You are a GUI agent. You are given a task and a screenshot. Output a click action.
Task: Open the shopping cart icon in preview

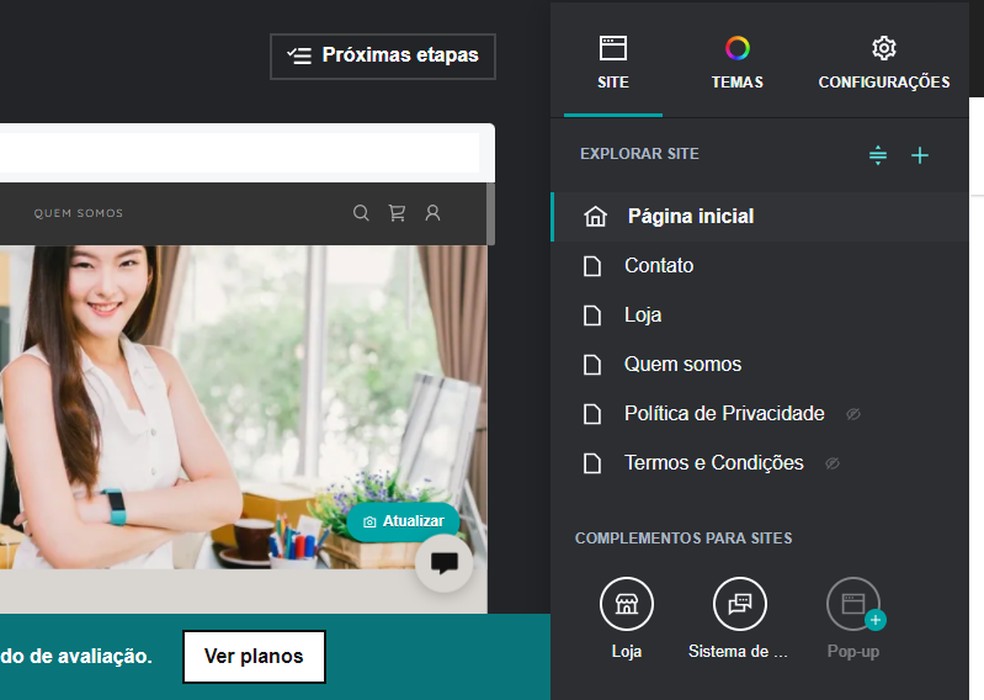(x=397, y=213)
